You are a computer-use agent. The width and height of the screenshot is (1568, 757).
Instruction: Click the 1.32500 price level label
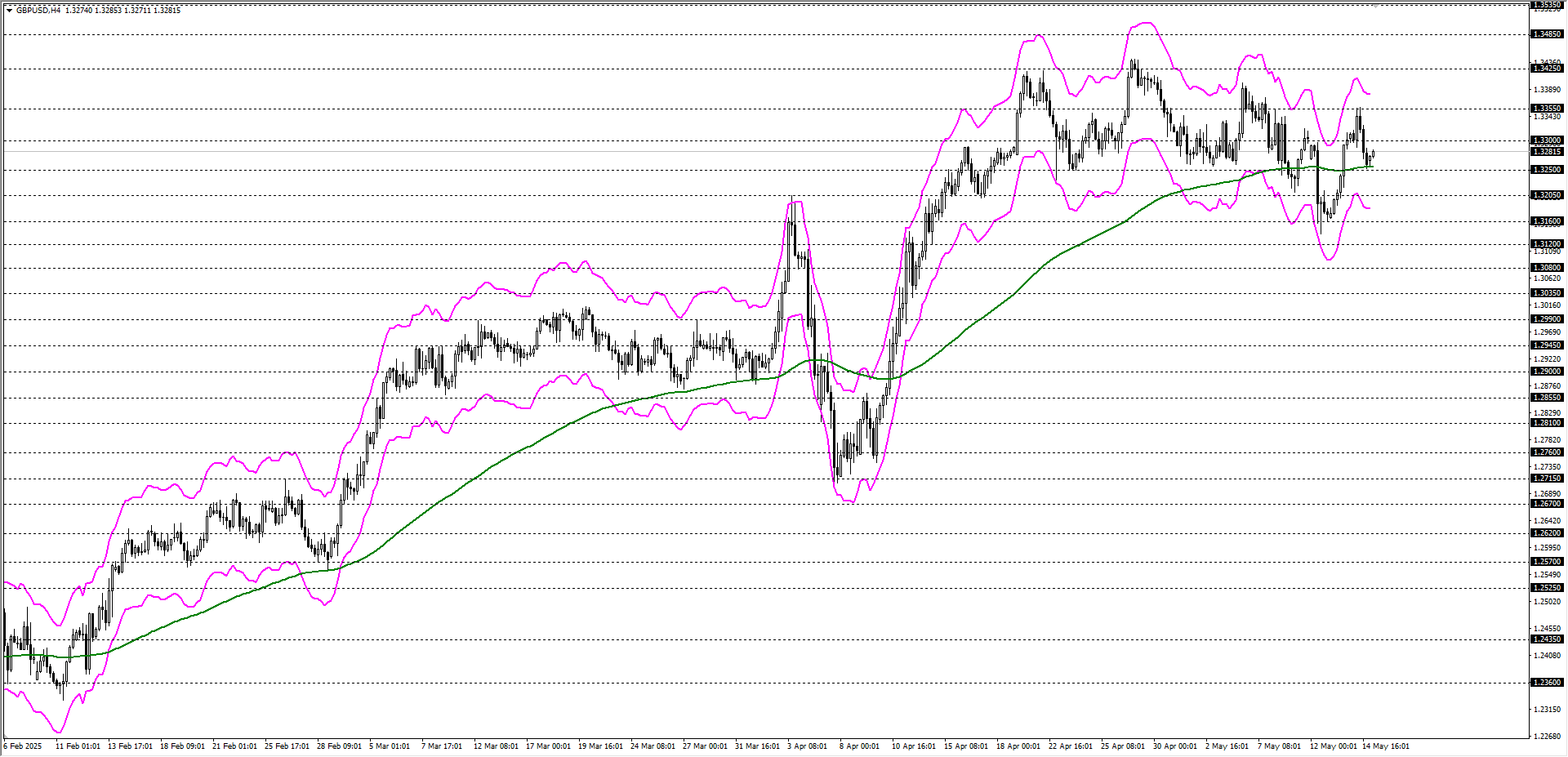1547,170
